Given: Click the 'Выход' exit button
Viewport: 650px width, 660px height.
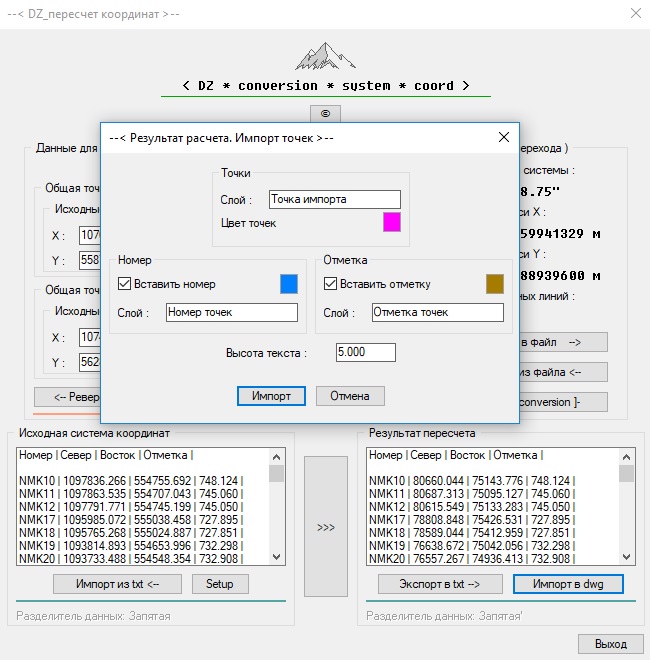Looking at the screenshot, I should click(610, 643).
